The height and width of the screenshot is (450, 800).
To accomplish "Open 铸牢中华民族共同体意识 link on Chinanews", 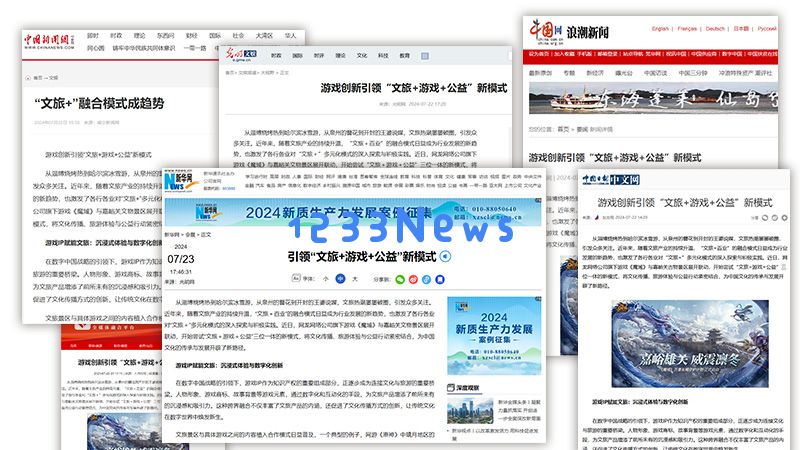I will (143, 48).
